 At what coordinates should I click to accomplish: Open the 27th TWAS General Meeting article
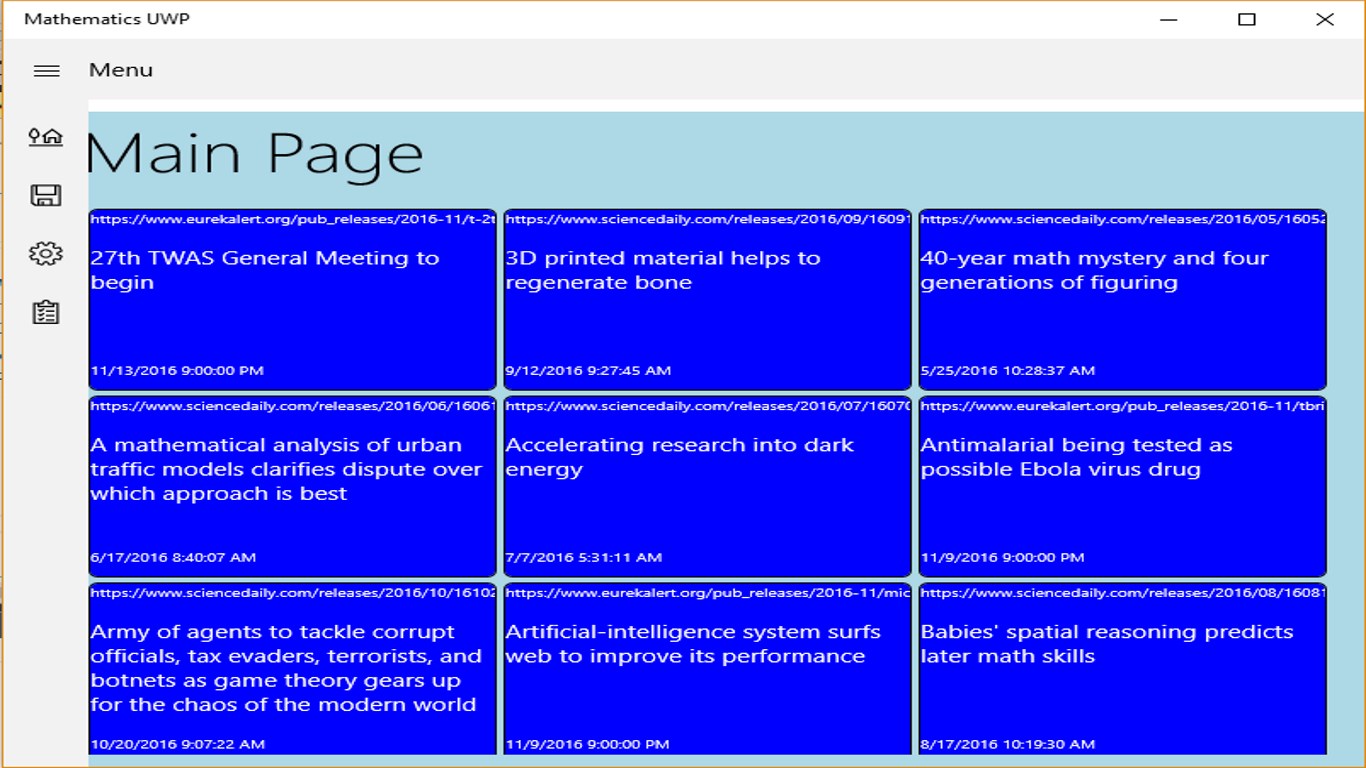[x=292, y=300]
